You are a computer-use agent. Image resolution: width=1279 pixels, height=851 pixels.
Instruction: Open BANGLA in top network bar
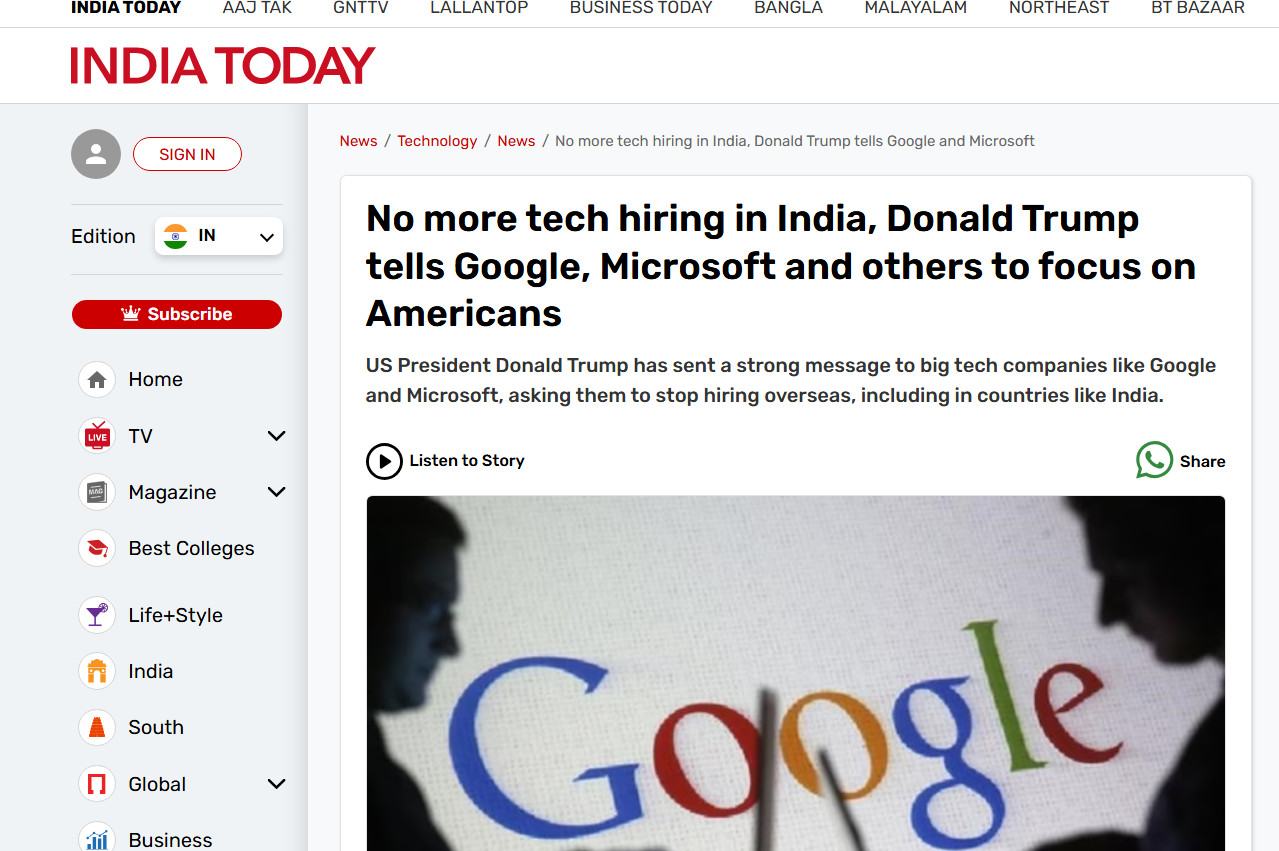788,8
